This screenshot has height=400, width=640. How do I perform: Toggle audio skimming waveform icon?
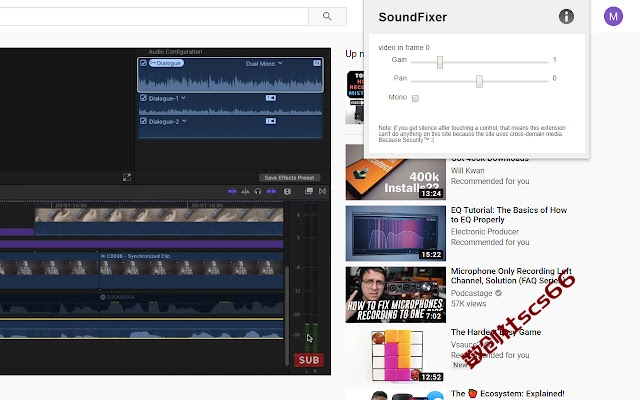pyautogui.click(x=245, y=191)
